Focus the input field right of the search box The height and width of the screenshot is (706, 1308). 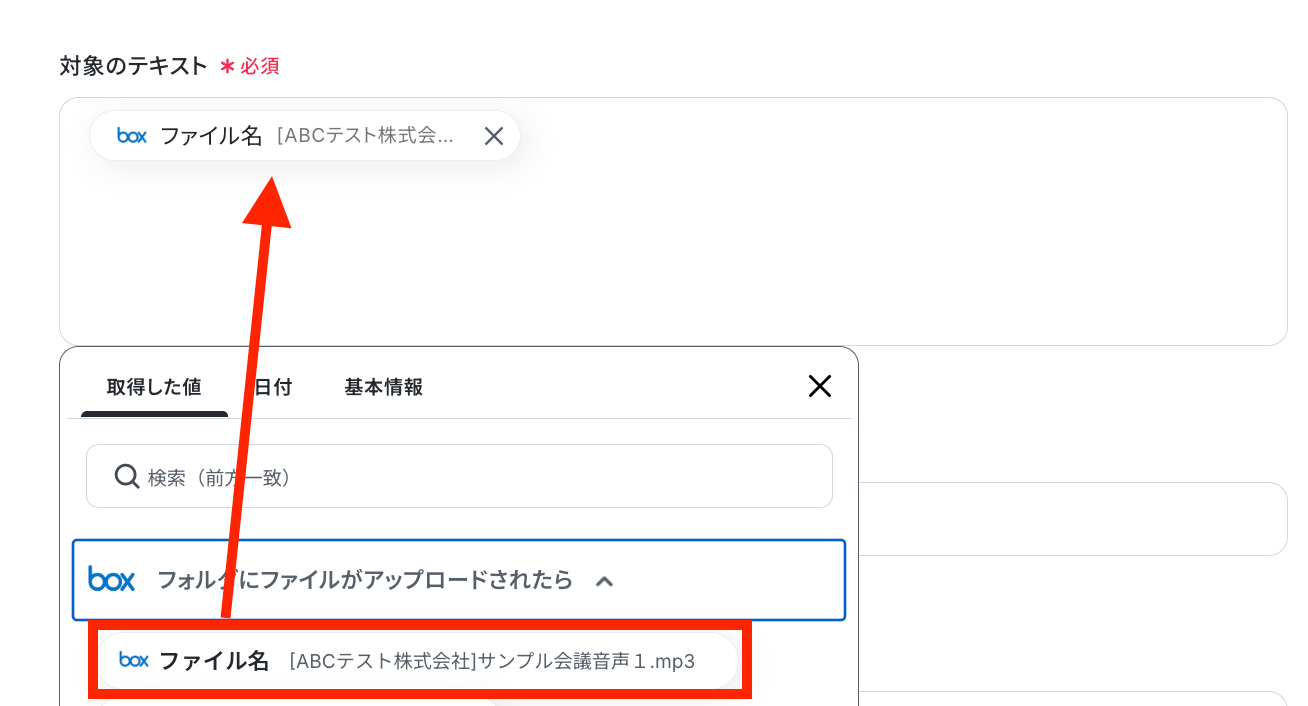click(x=1072, y=518)
